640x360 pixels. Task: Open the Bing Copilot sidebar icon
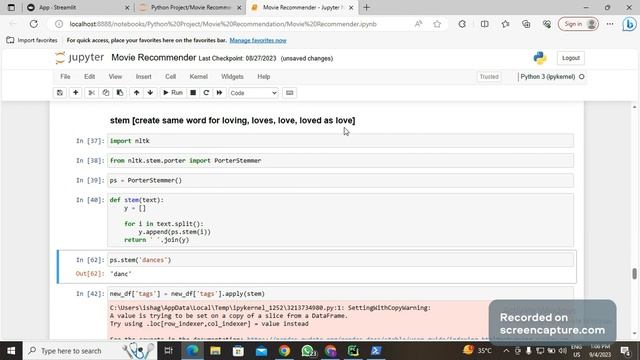pos(629,24)
